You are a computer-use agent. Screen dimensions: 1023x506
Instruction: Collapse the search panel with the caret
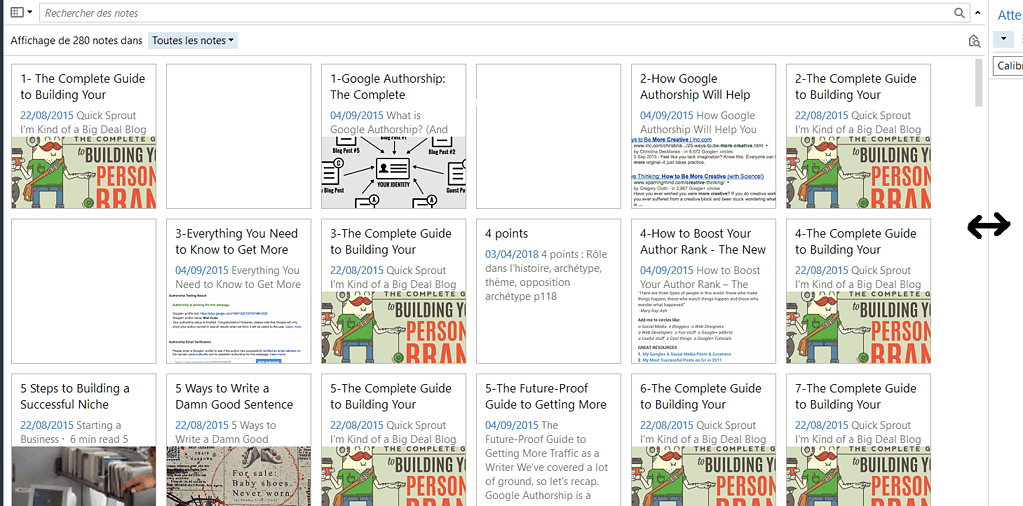point(978,13)
